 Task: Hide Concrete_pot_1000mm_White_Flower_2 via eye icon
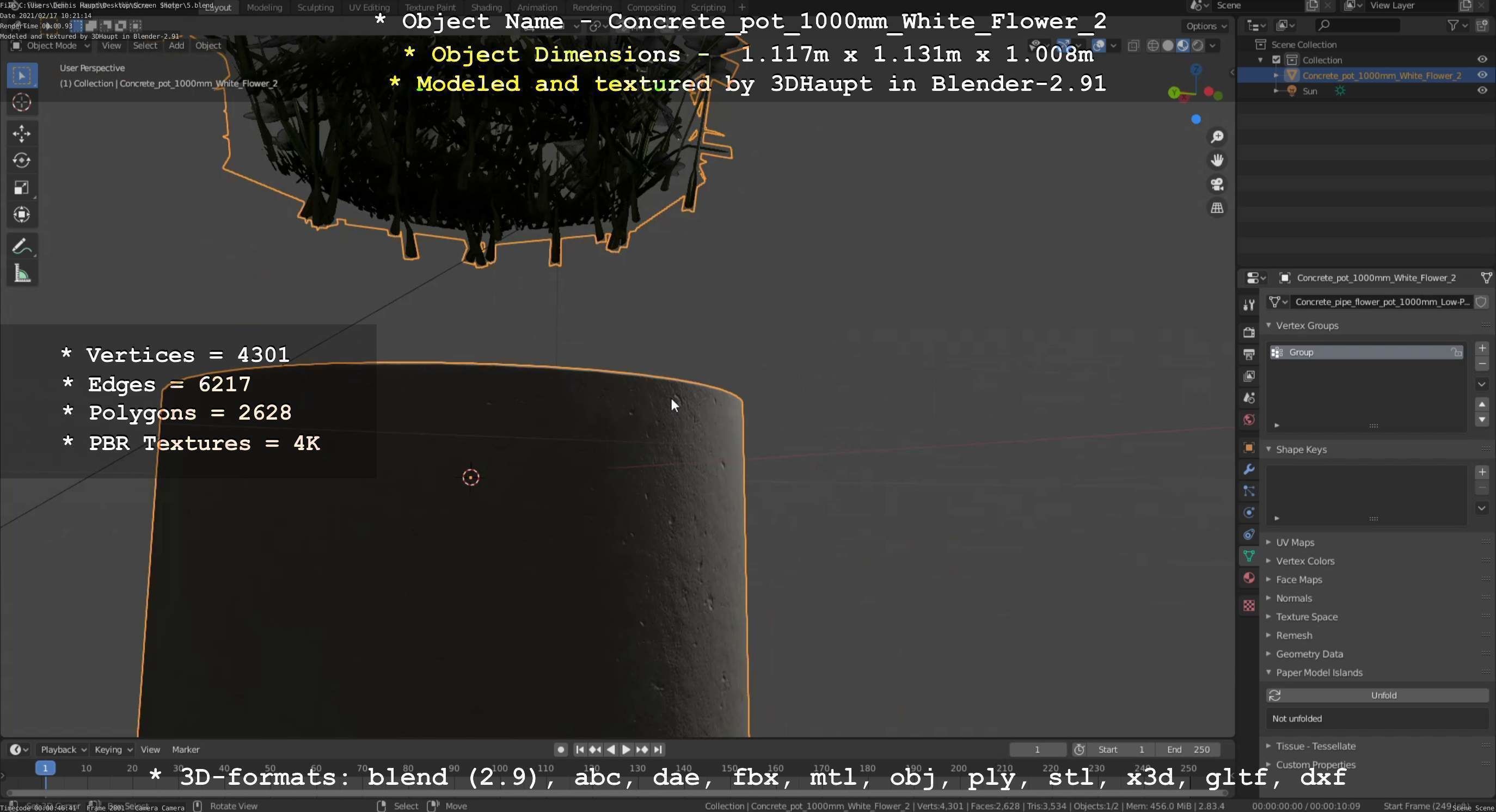point(1482,75)
